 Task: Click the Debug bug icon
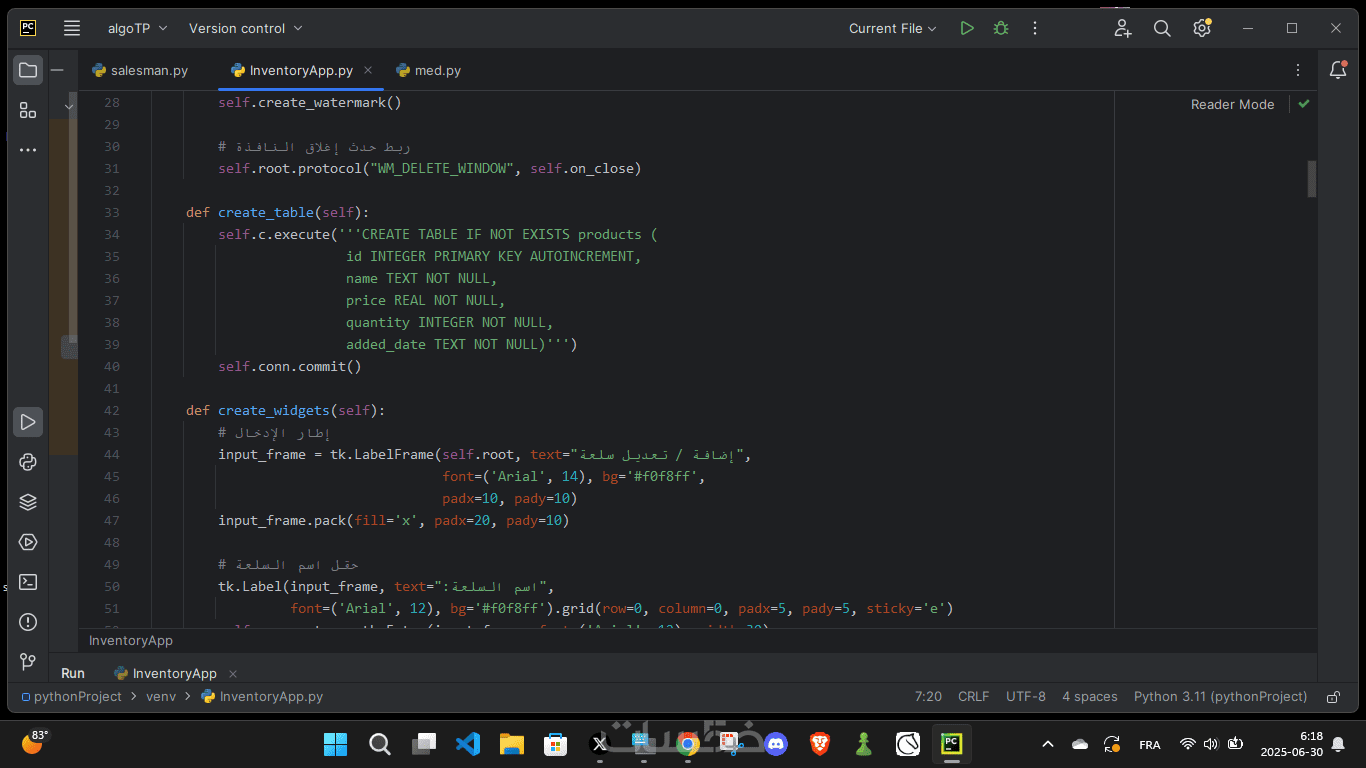click(1000, 28)
